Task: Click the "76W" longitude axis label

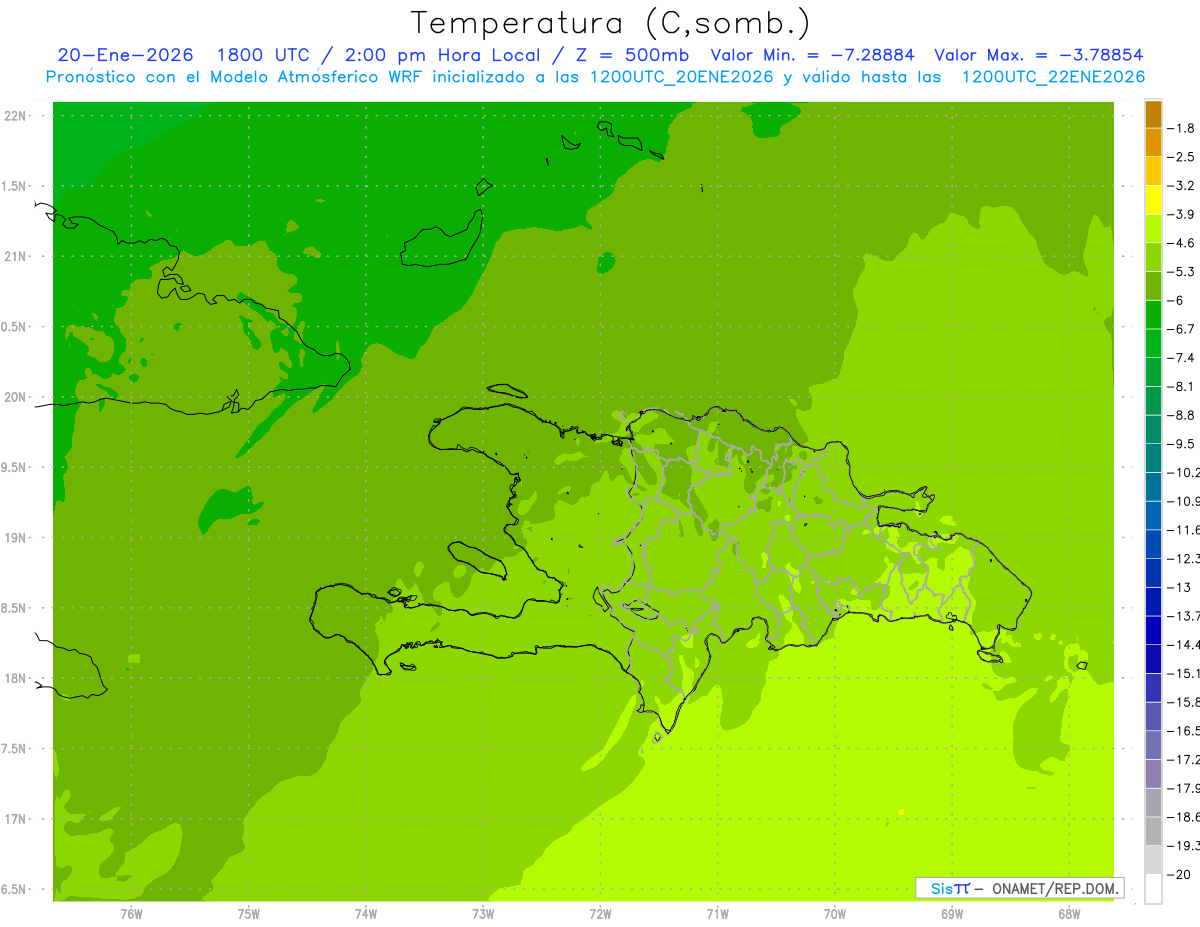Action: (131, 914)
